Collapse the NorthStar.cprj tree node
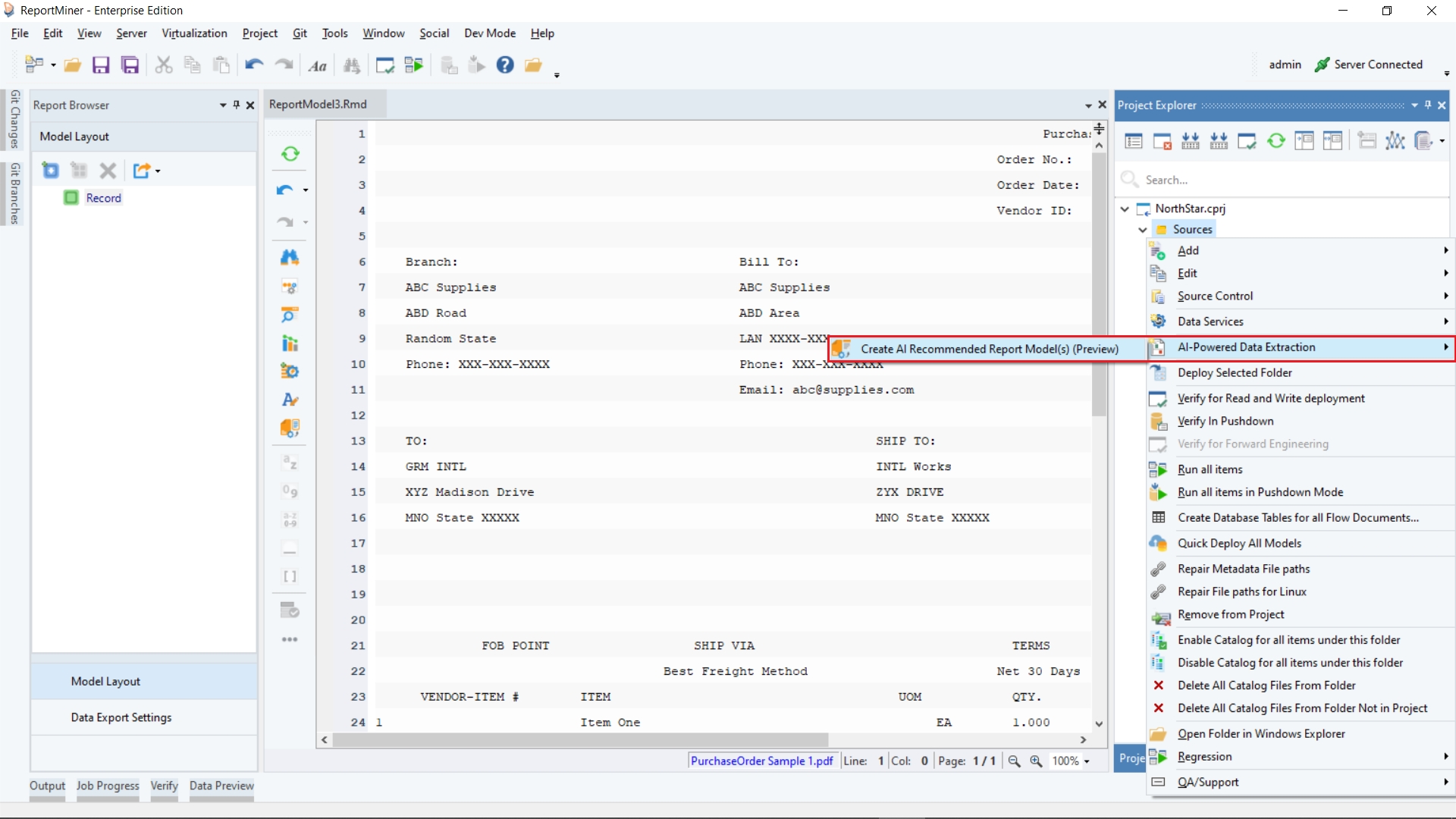 (x=1125, y=209)
